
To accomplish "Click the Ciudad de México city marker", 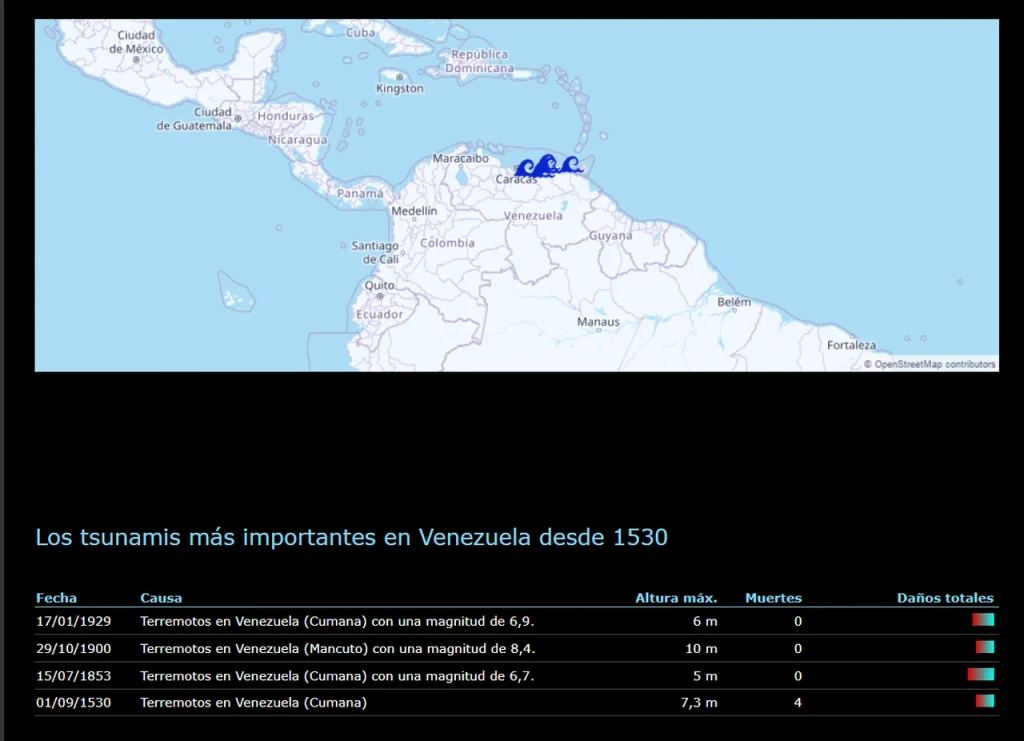I will [137, 60].
